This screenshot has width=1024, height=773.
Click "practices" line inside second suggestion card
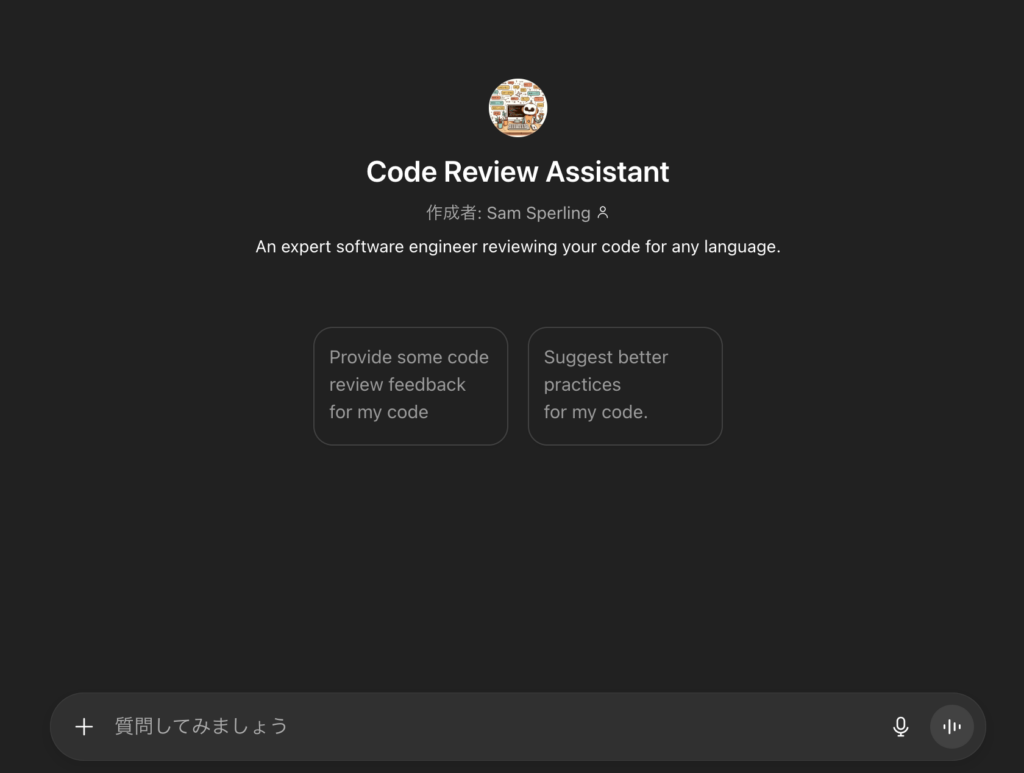point(582,385)
